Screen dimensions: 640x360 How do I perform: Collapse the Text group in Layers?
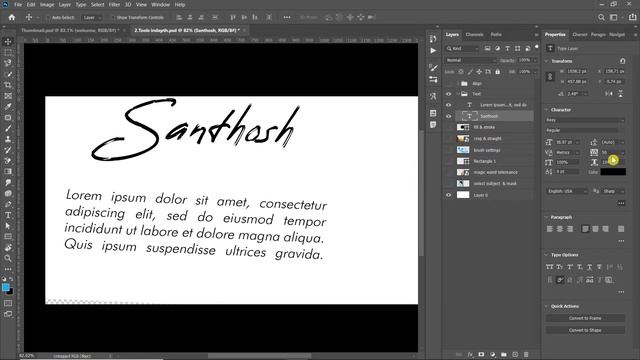point(458,94)
